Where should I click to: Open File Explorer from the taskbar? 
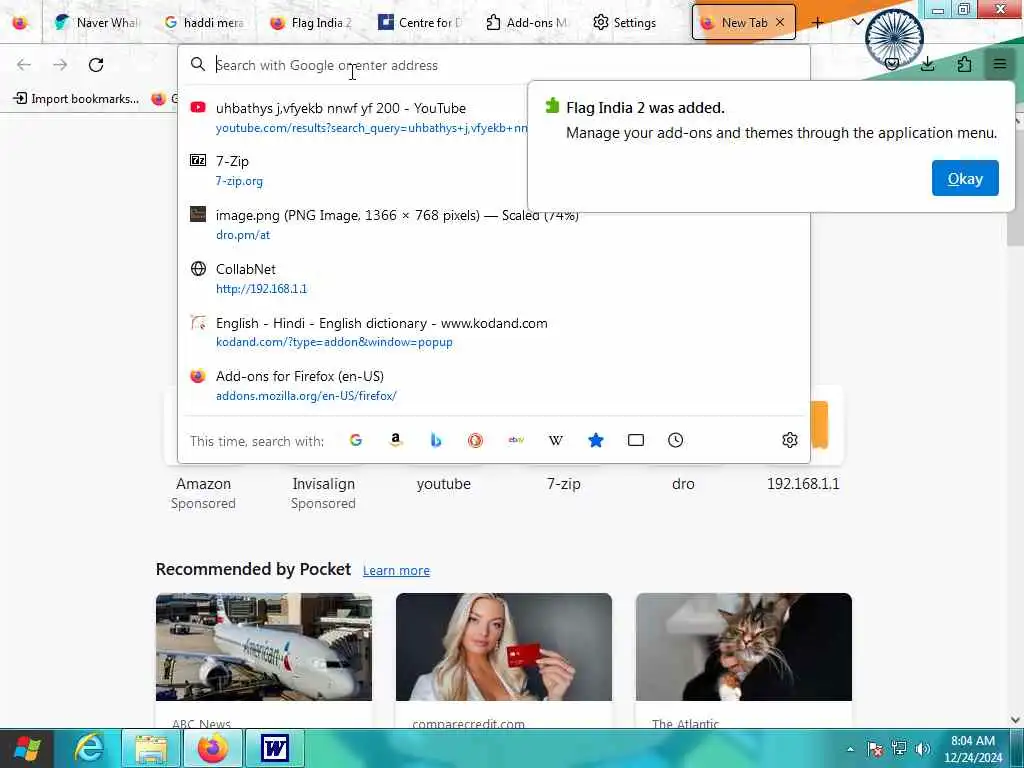[151, 748]
